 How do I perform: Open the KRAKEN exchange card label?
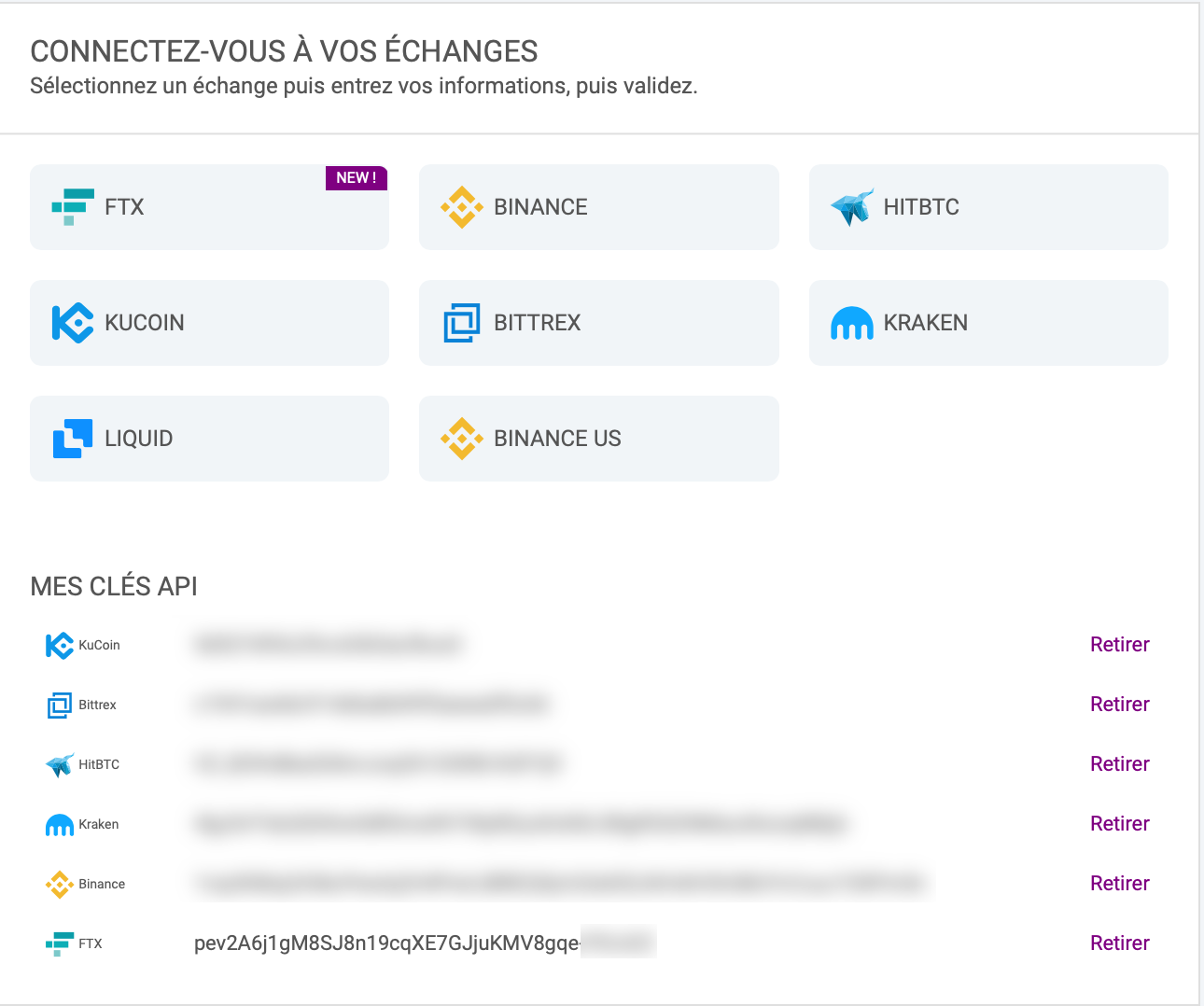pyautogui.click(x=926, y=323)
